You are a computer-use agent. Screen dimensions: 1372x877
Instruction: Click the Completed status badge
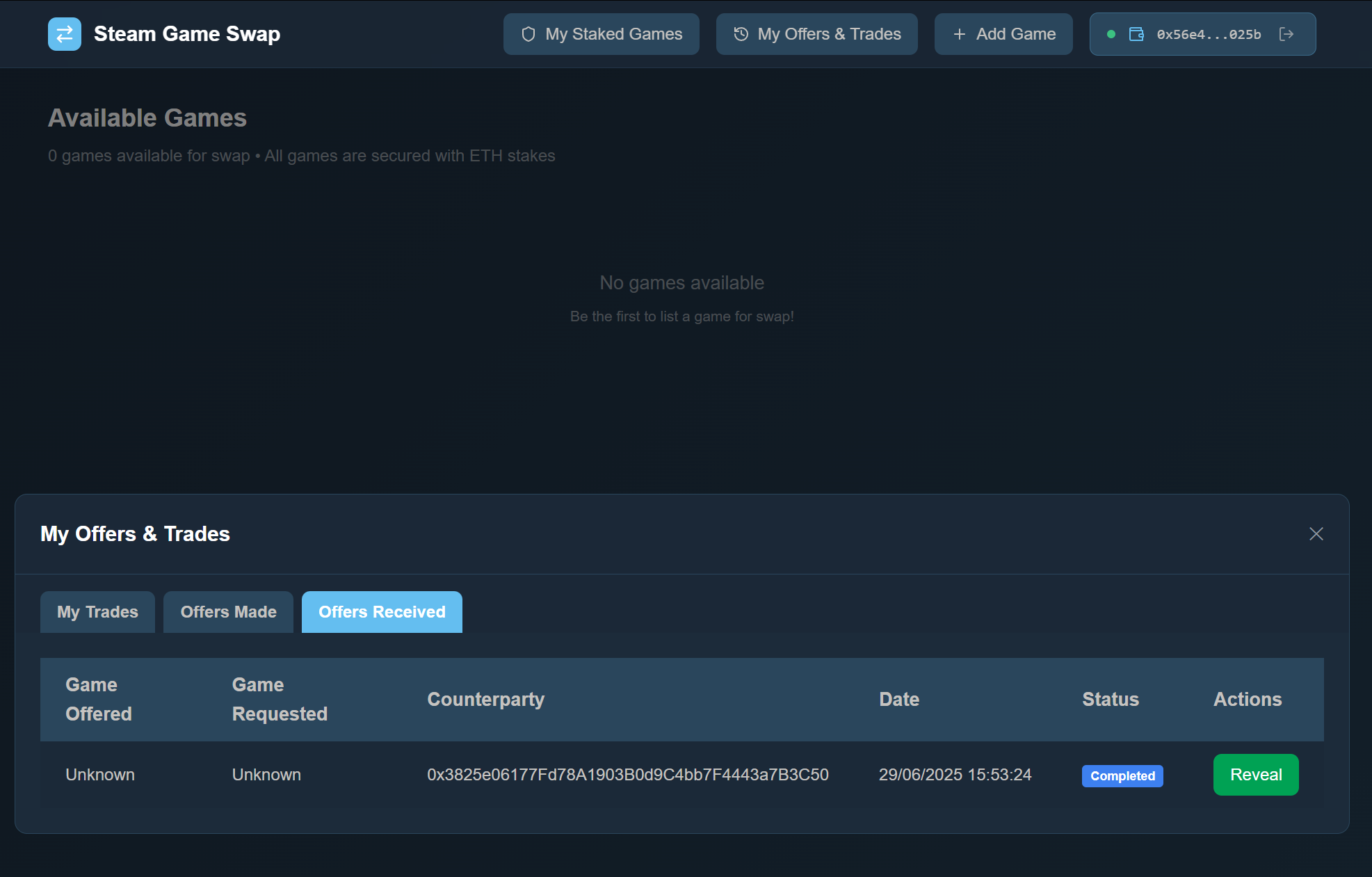[x=1122, y=775]
